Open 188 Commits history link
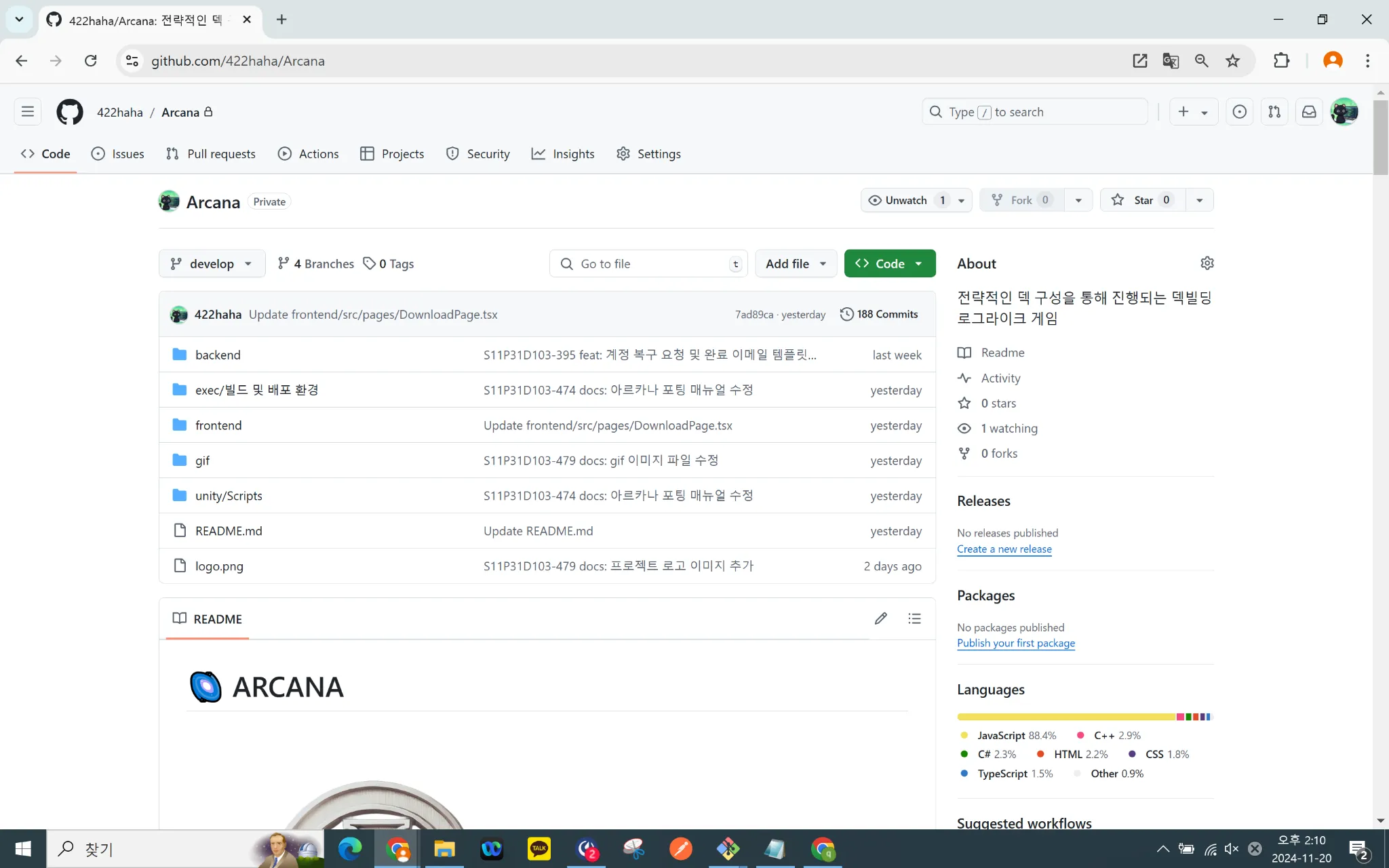Viewport: 1389px width, 868px height. (879, 314)
